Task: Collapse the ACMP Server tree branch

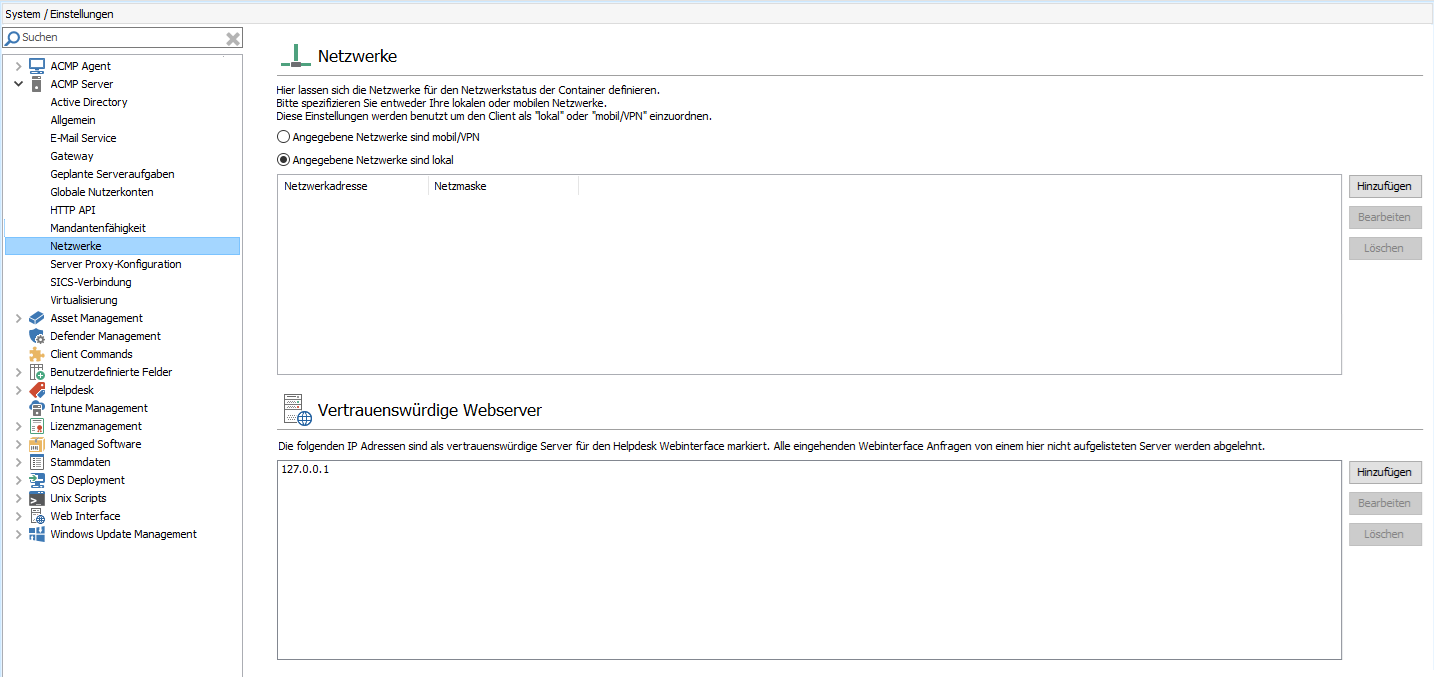Action: 17,84
